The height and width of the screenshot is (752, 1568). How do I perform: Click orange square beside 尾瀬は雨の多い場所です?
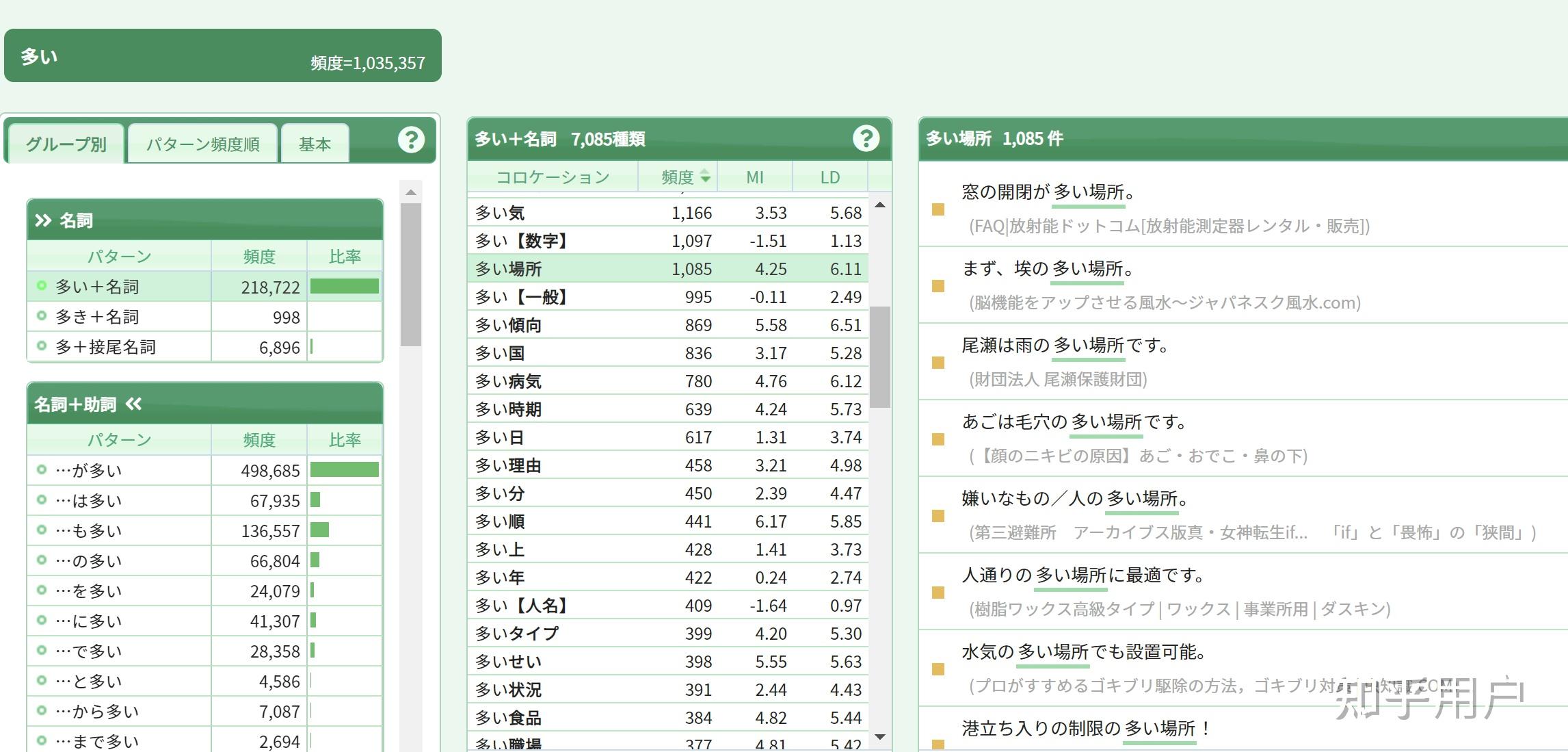click(x=938, y=363)
